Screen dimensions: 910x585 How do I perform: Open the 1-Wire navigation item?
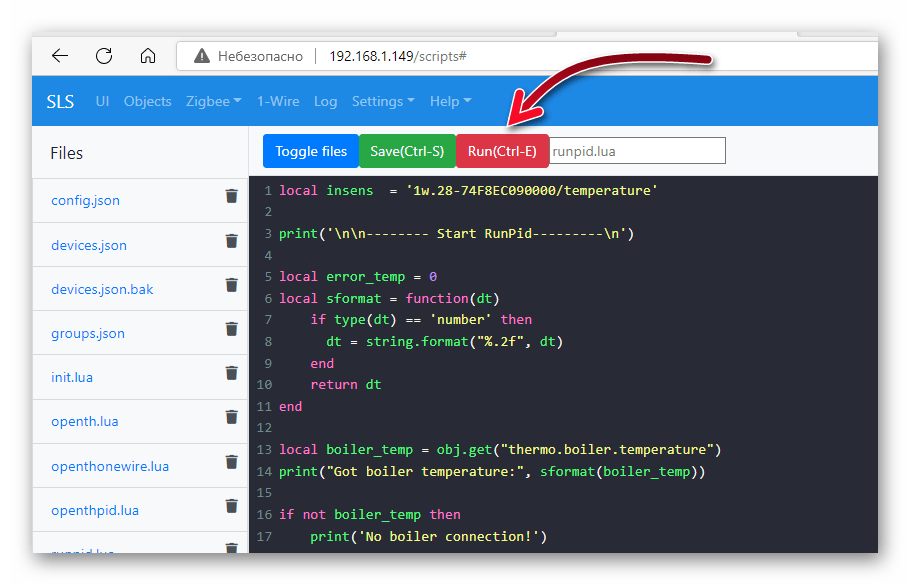pos(277,101)
